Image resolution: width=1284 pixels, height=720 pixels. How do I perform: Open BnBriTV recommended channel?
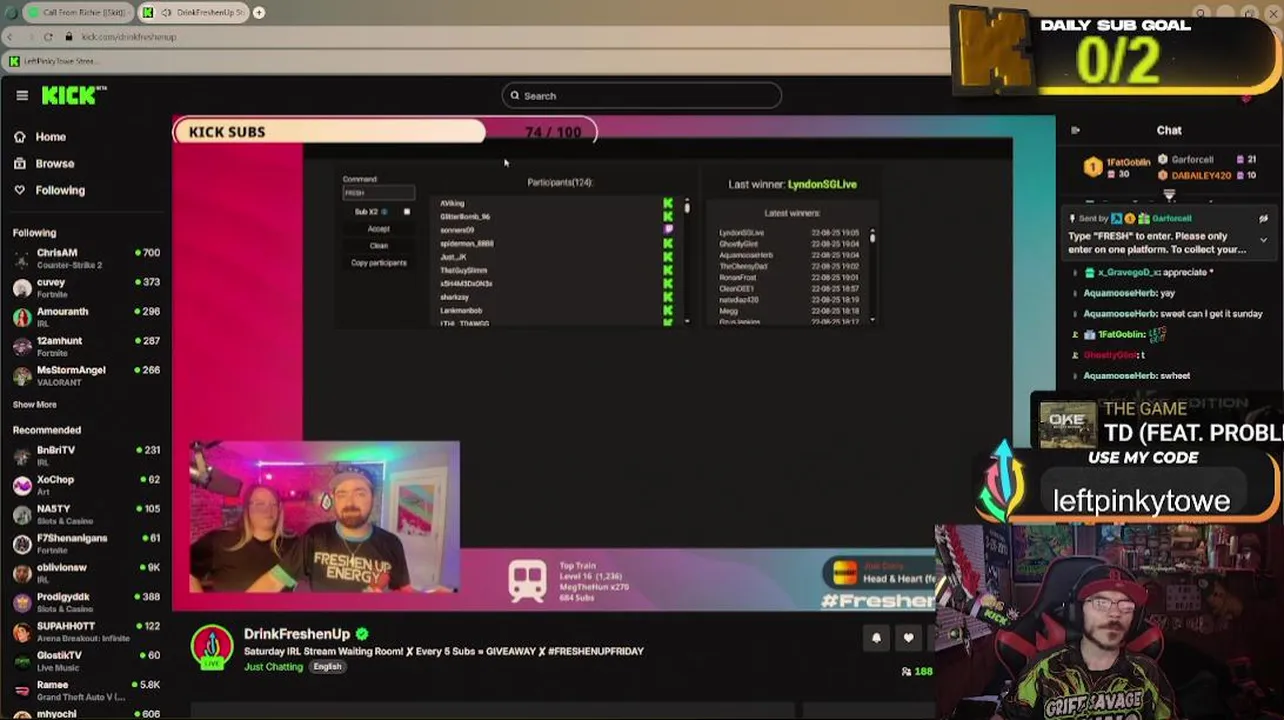point(56,450)
